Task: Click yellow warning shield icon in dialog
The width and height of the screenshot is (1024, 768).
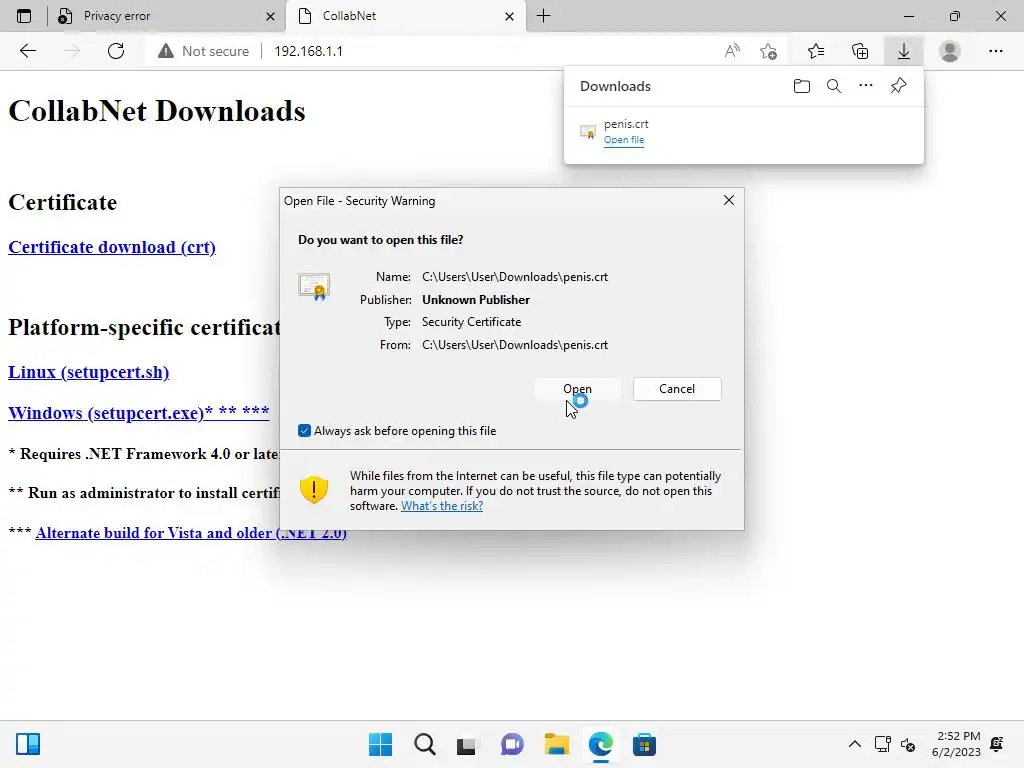Action: 313,489
